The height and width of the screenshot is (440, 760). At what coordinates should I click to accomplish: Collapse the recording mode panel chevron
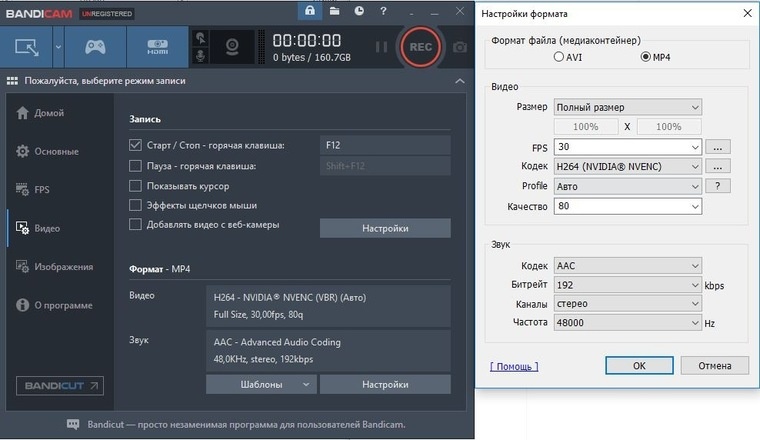point(460,81)
